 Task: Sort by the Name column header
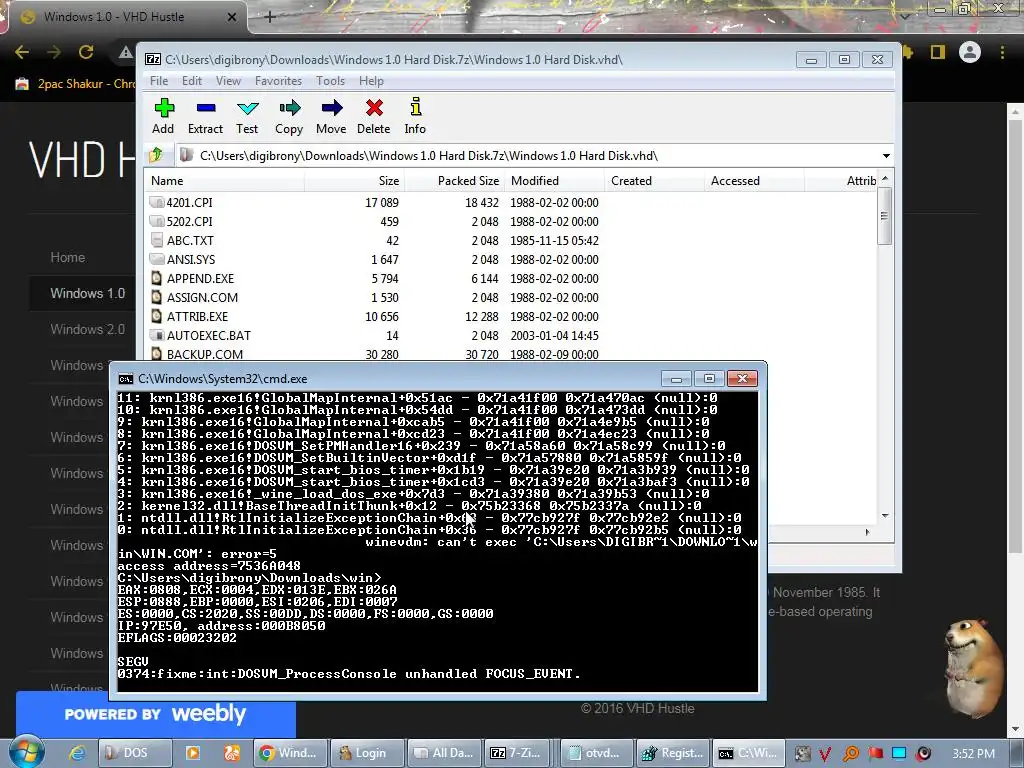[224, 181]
